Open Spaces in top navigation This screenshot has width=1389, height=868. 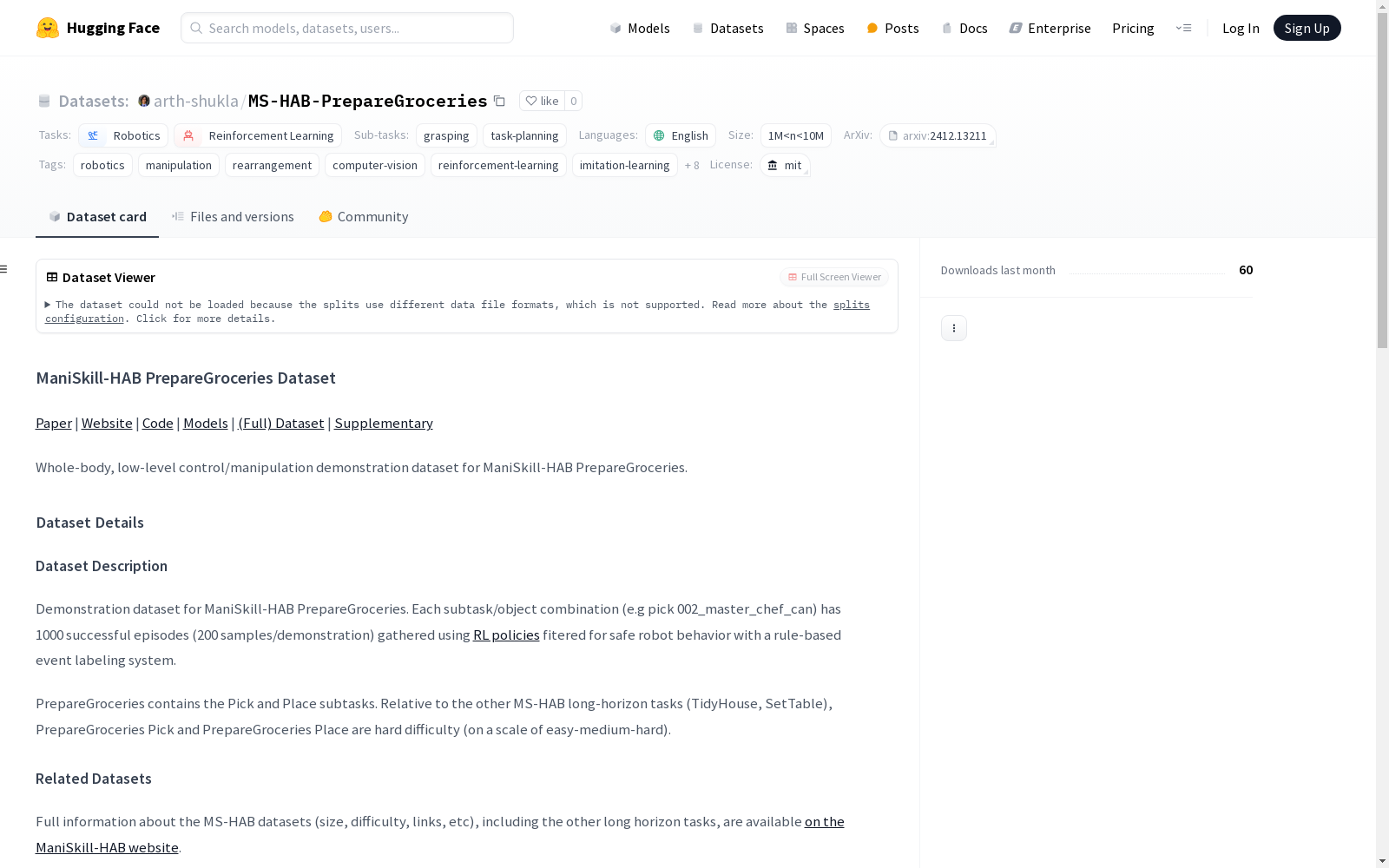pos(815,28)
